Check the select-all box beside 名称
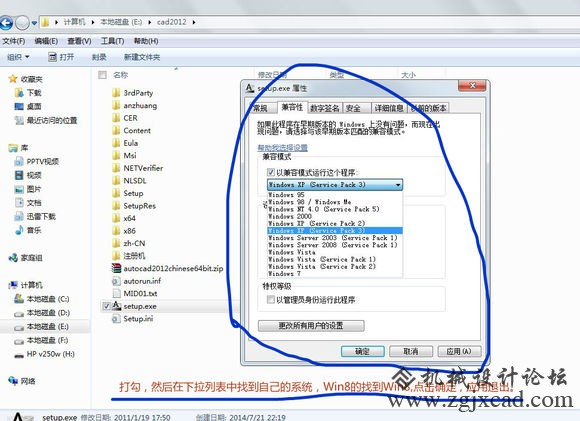Image resolution: width=580 pixels, height=421 pixels. pyautogui.click(x=102, y=75)
